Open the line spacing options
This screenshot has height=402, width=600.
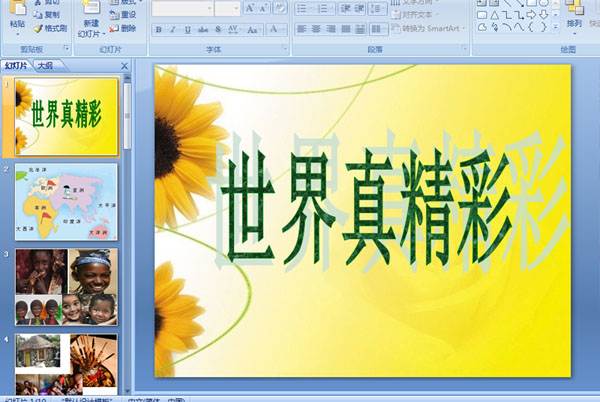point(378,8)
